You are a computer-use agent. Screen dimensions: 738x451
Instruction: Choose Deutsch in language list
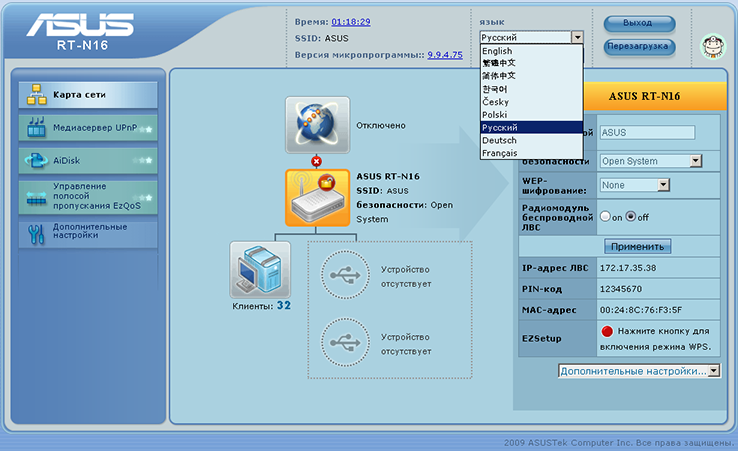[531, 140]
